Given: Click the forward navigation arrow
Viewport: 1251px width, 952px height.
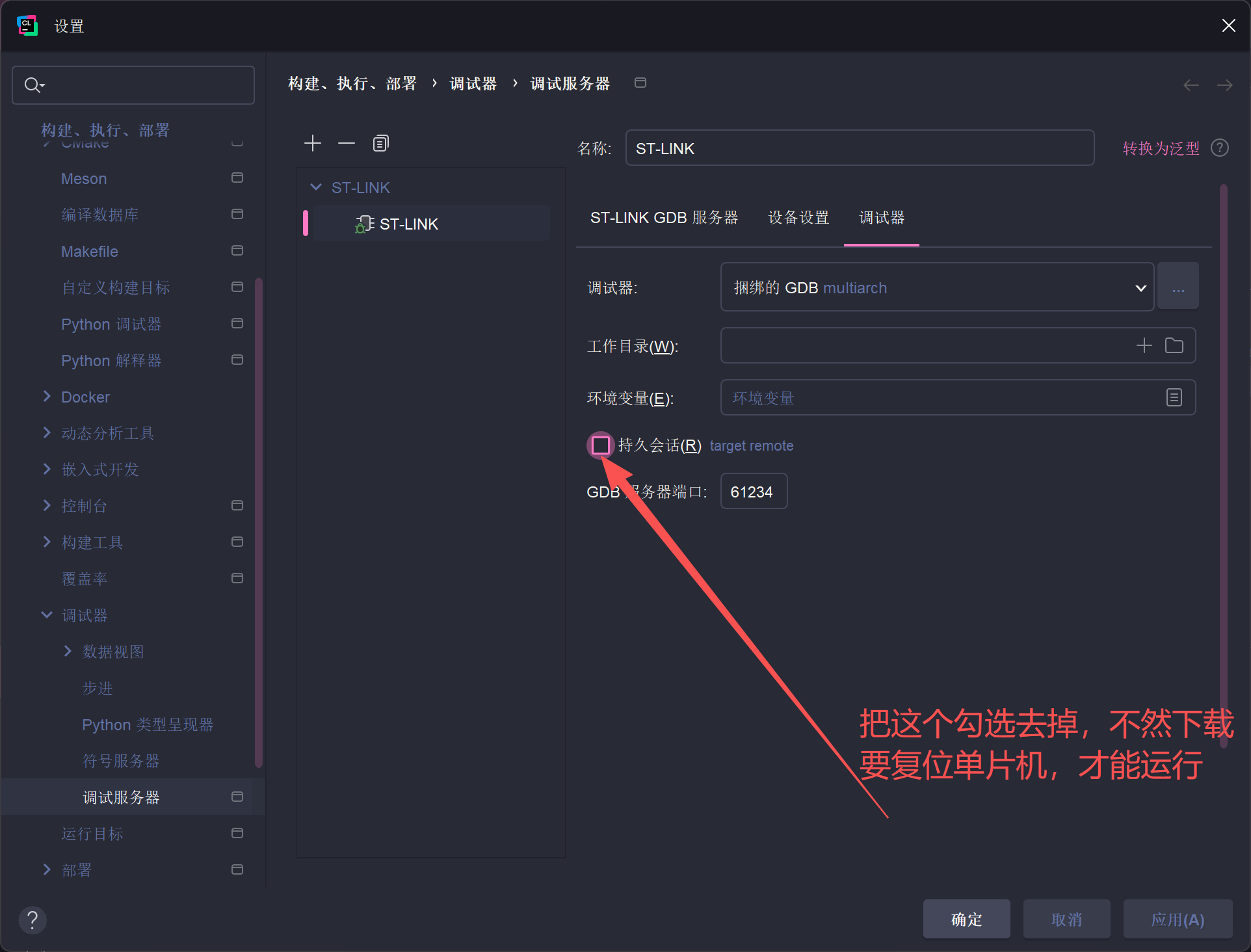Looking at the screenshot, I should pos(1224,85).
